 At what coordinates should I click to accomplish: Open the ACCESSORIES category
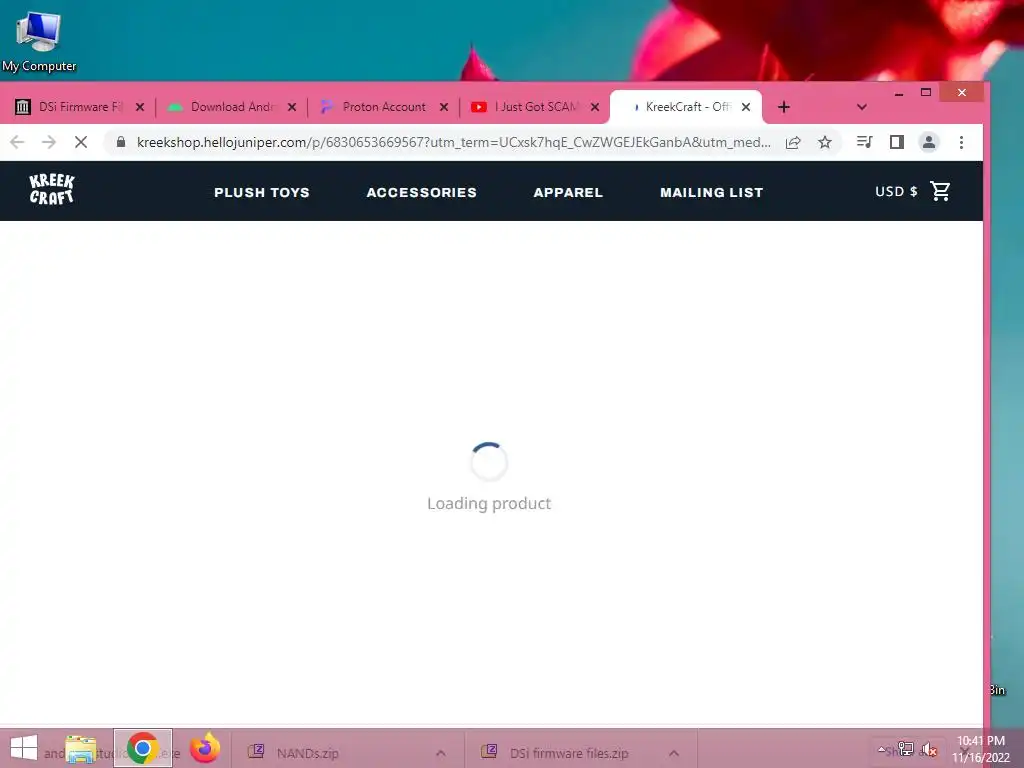coord(421,193)
